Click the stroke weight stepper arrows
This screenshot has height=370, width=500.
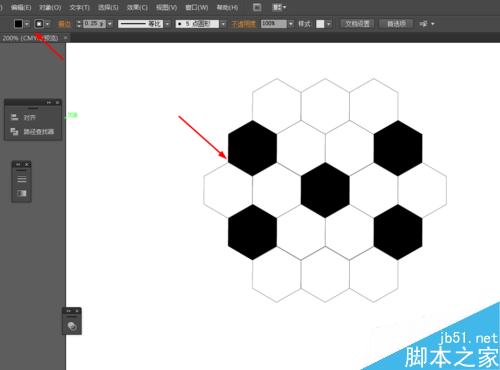(79, 24)
